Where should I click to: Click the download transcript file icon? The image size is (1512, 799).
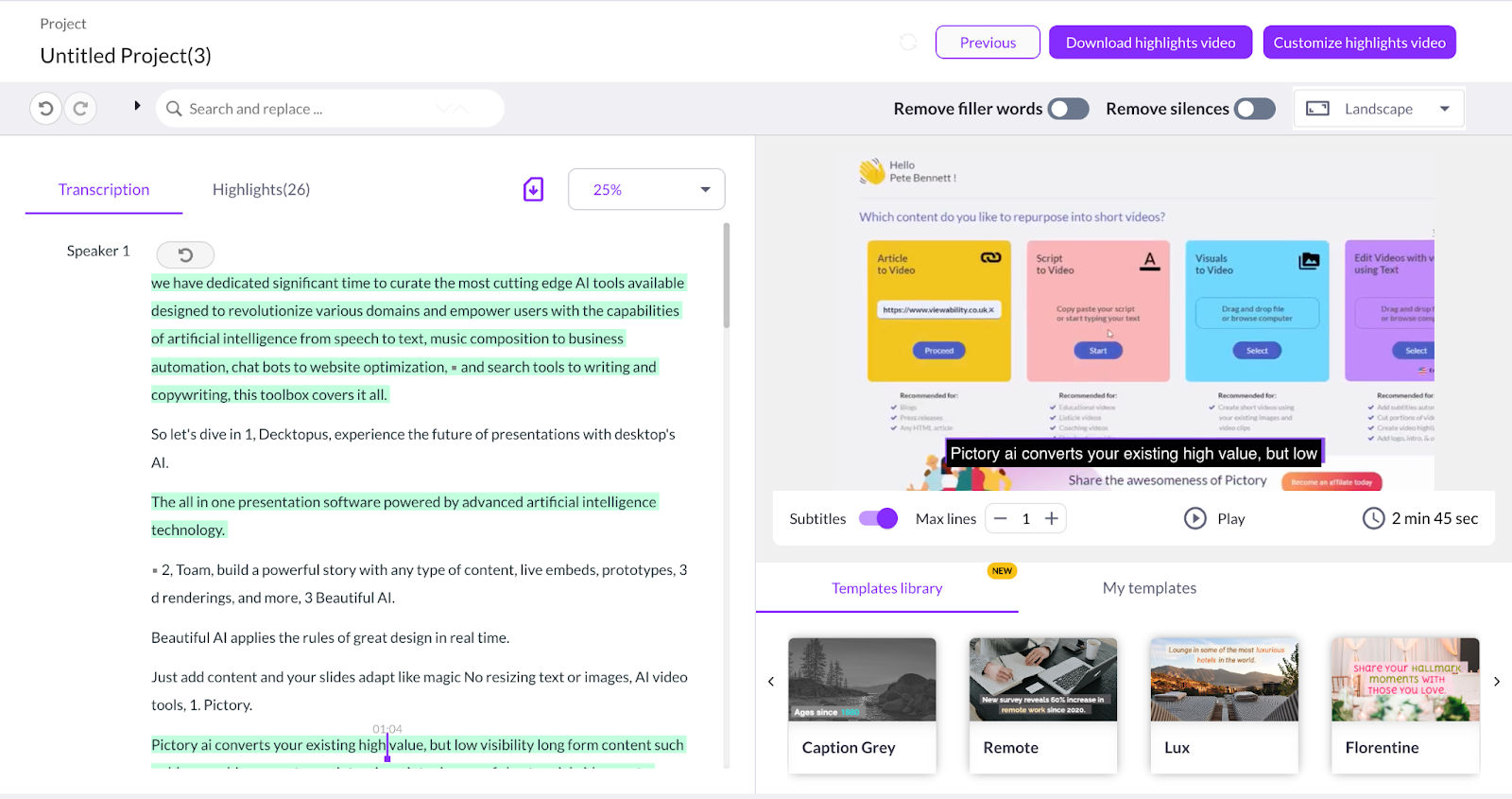(533, 189)
